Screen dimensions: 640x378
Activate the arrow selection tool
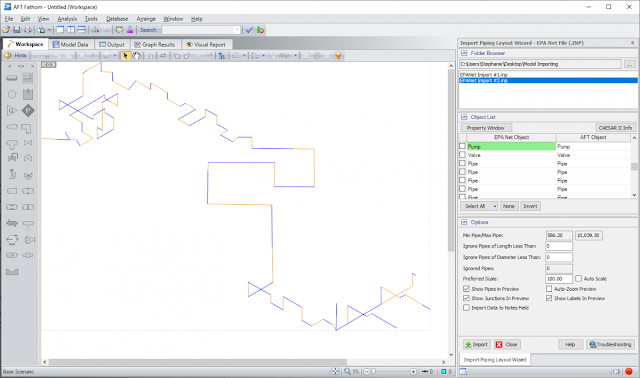125,56
